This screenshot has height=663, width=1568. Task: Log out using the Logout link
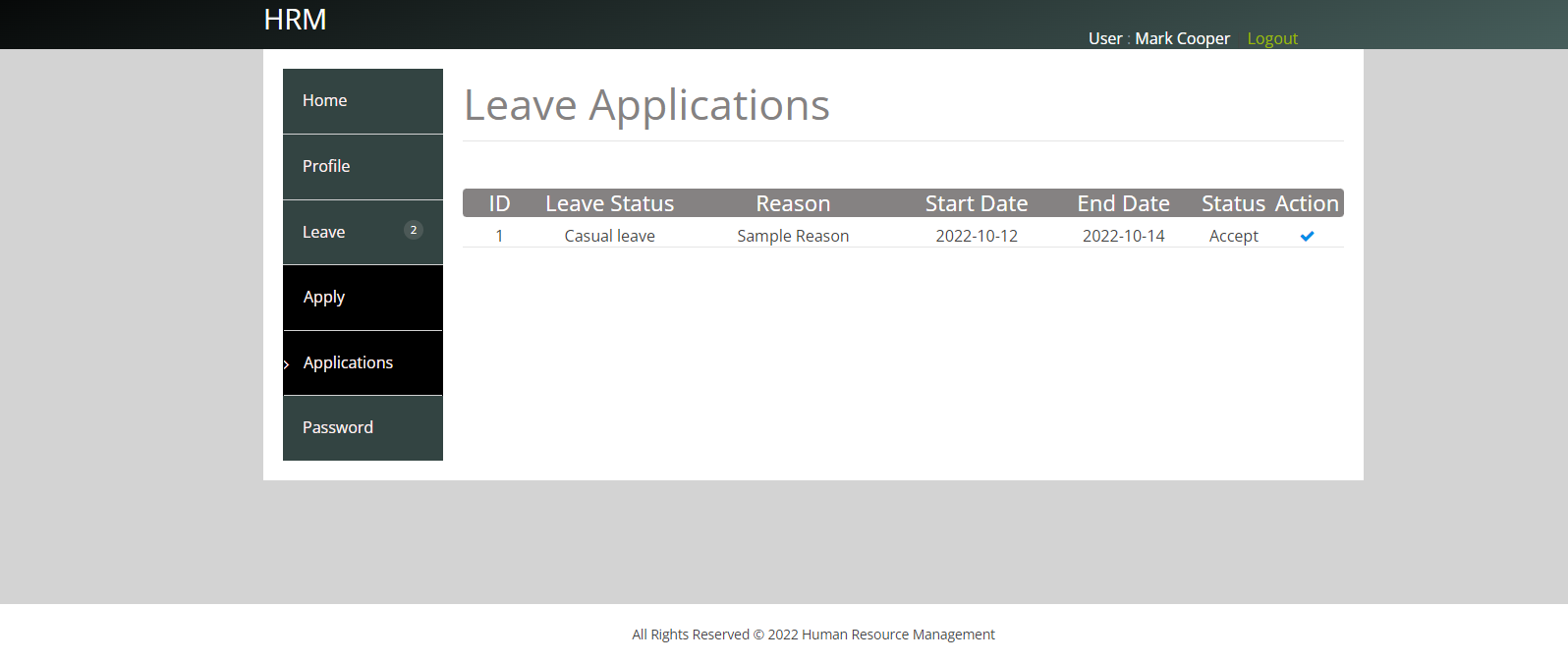pyautogui.click(x=1272, y=38)
